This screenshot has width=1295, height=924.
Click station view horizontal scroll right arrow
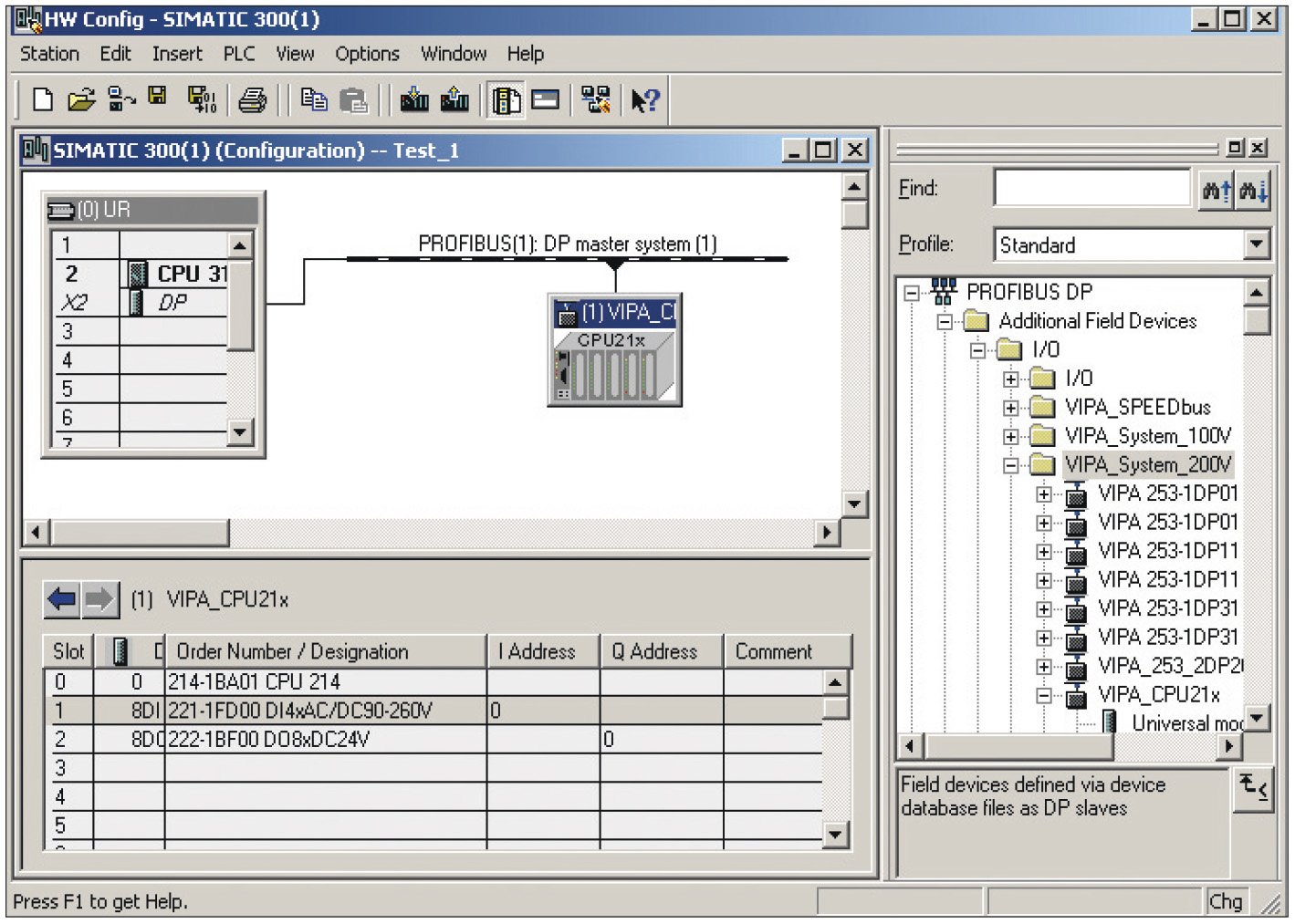(826, 532)
